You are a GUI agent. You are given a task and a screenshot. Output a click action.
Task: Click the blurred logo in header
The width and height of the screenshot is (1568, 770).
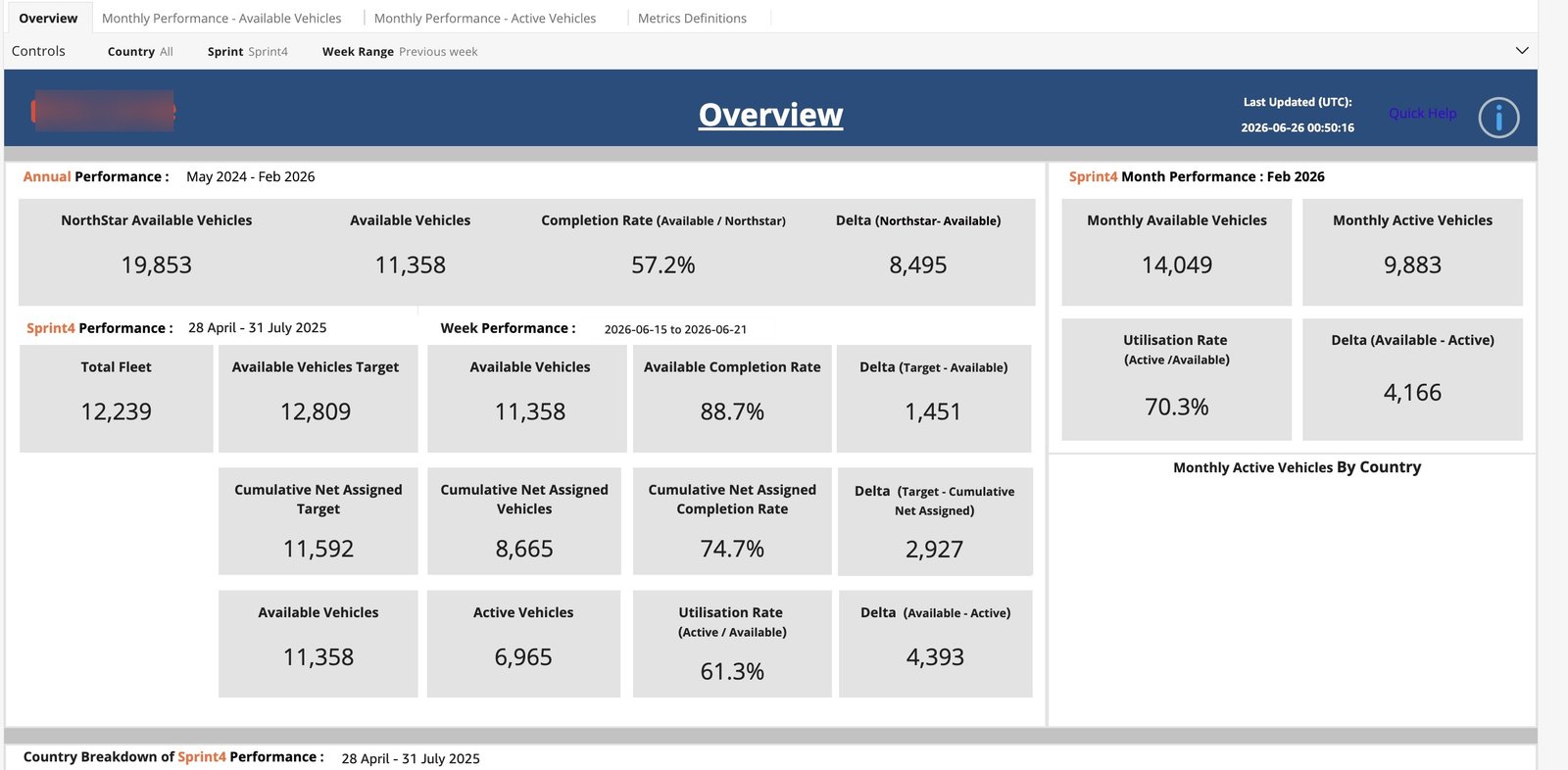(x=104, y=111)
